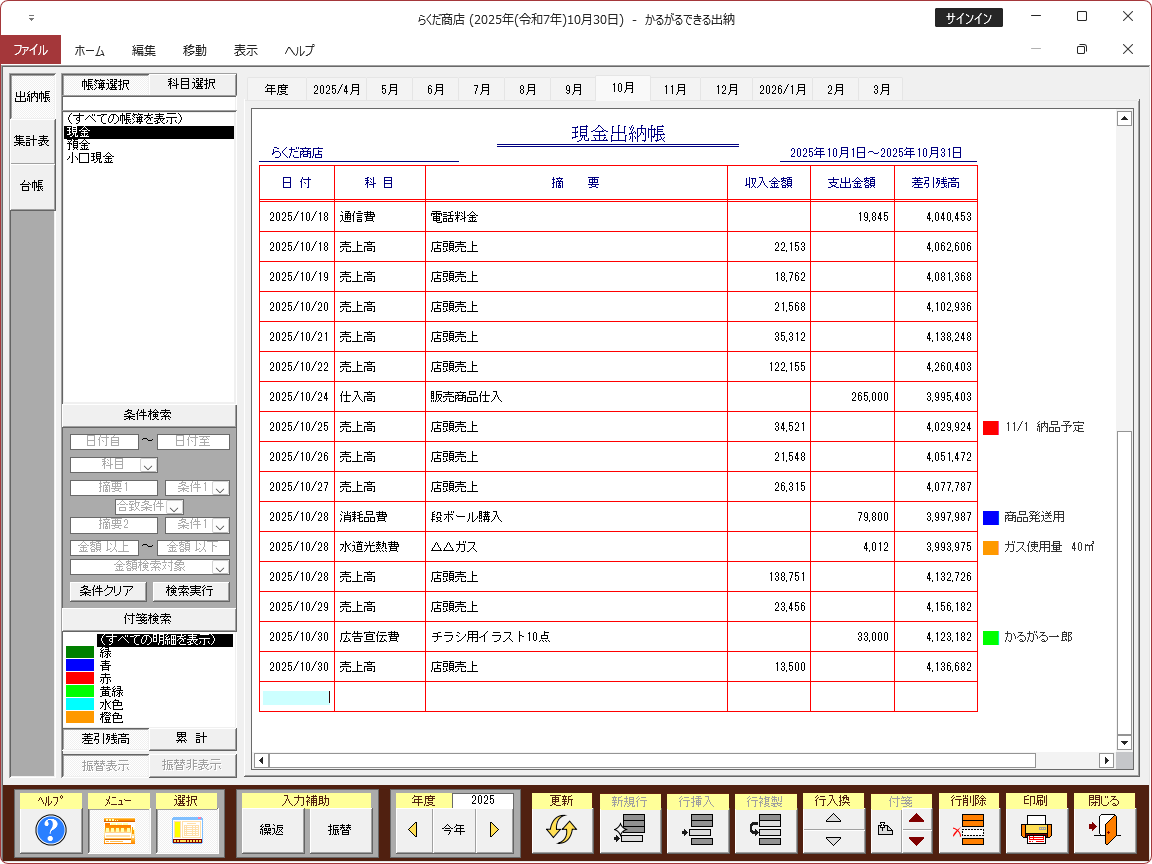This screenshot has width=1152, height=864.
Task: Open the 金額検索対象 dropdown
Action: point(220,567)
